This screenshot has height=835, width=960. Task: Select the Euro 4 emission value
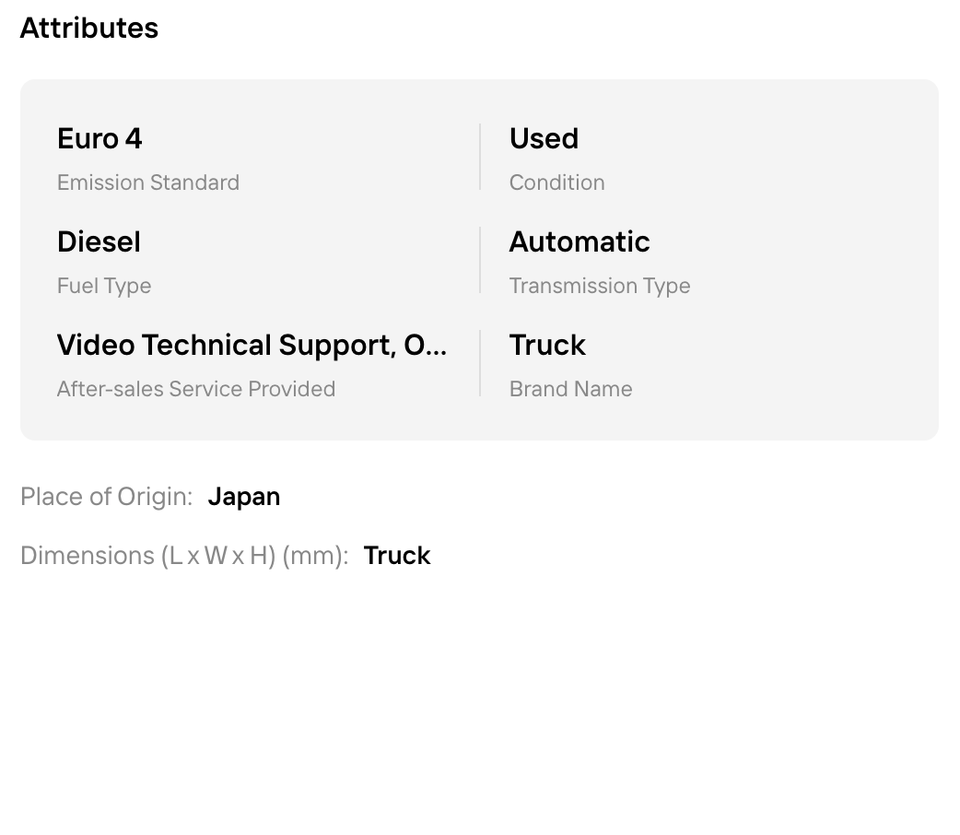click(x=100, y=139)
